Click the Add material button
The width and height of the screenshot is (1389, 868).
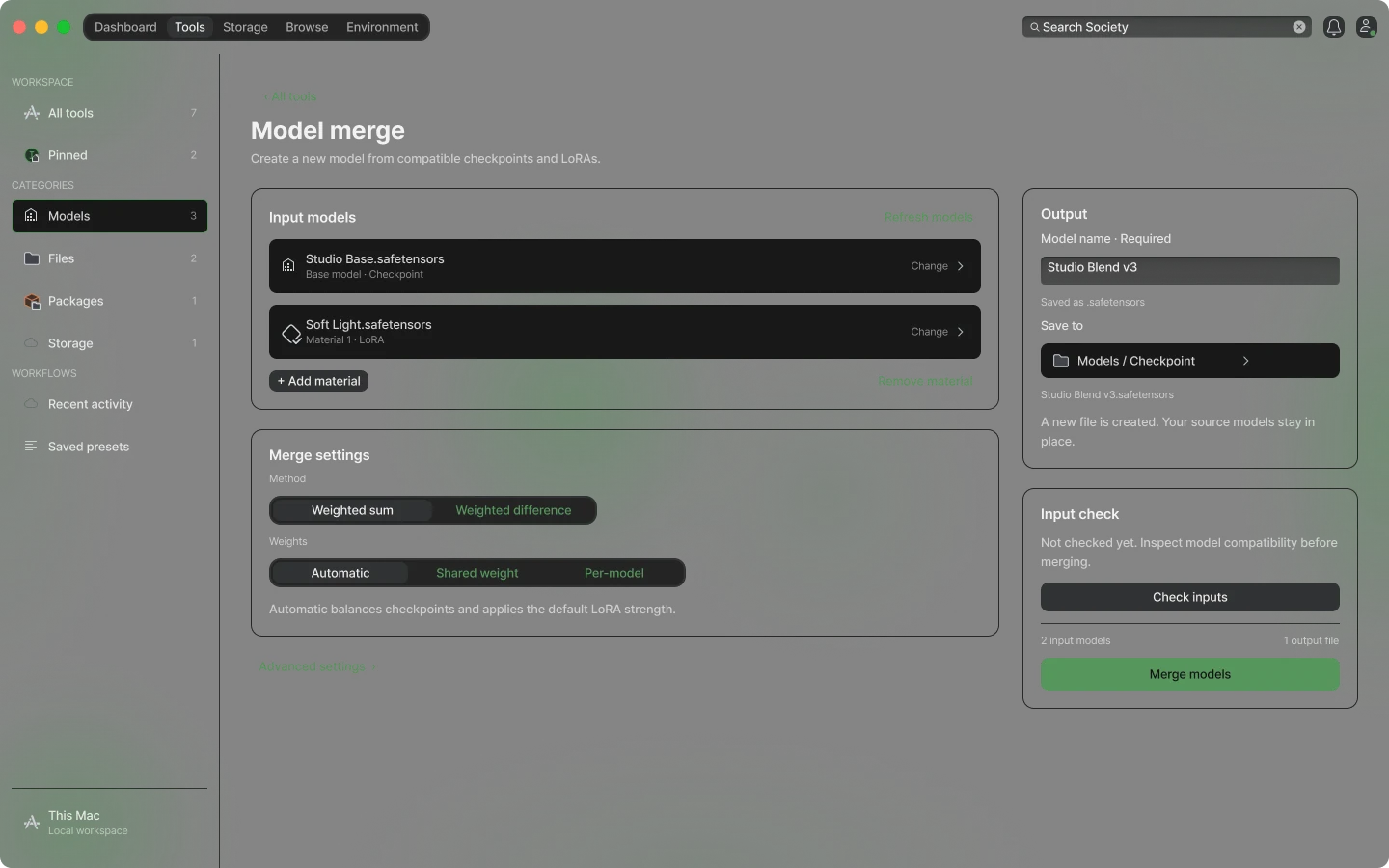point(318,381)
